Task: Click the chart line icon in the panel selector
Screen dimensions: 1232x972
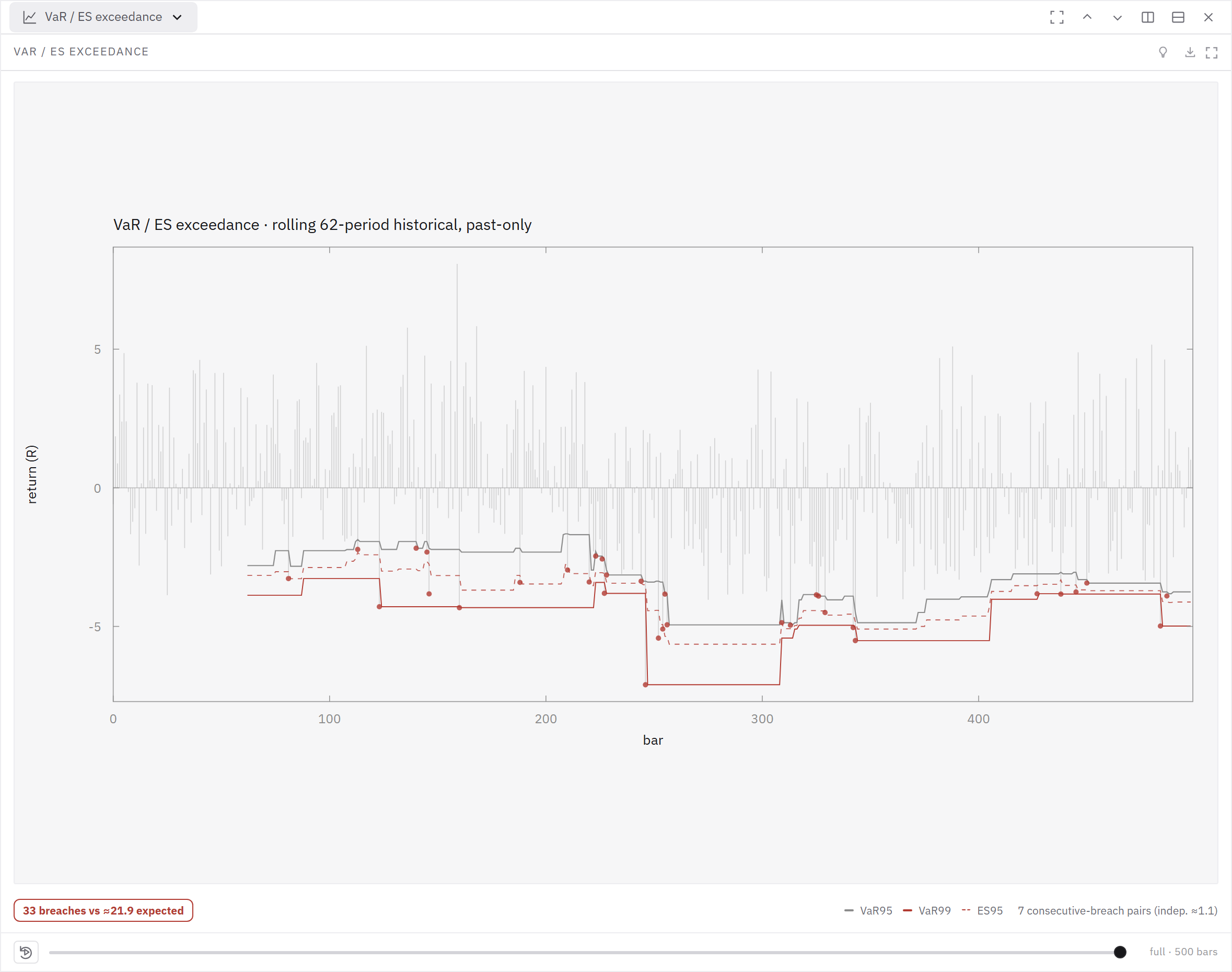Action: pos(30,17)
